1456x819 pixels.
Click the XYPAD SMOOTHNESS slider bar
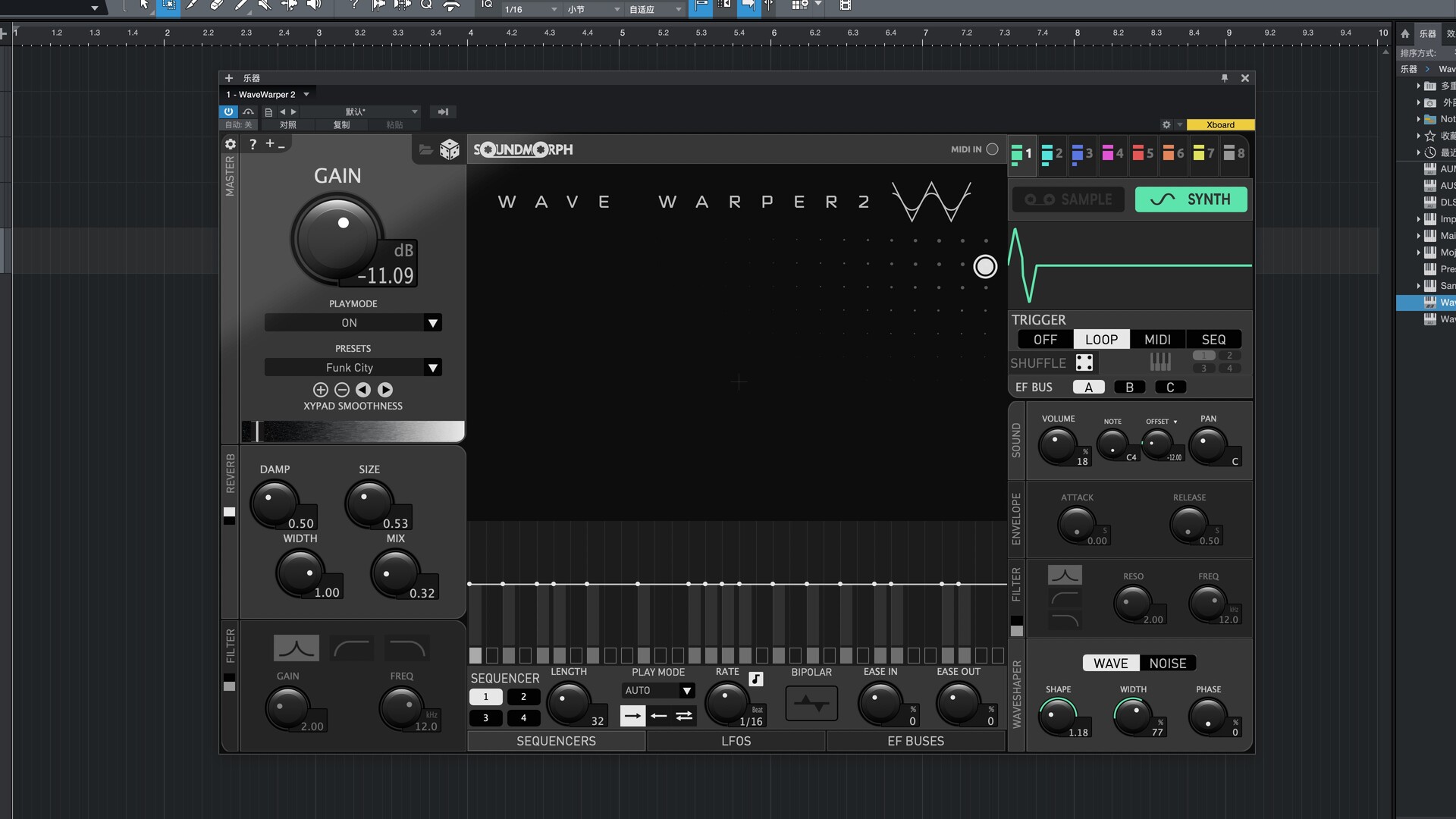pos(353,431)
